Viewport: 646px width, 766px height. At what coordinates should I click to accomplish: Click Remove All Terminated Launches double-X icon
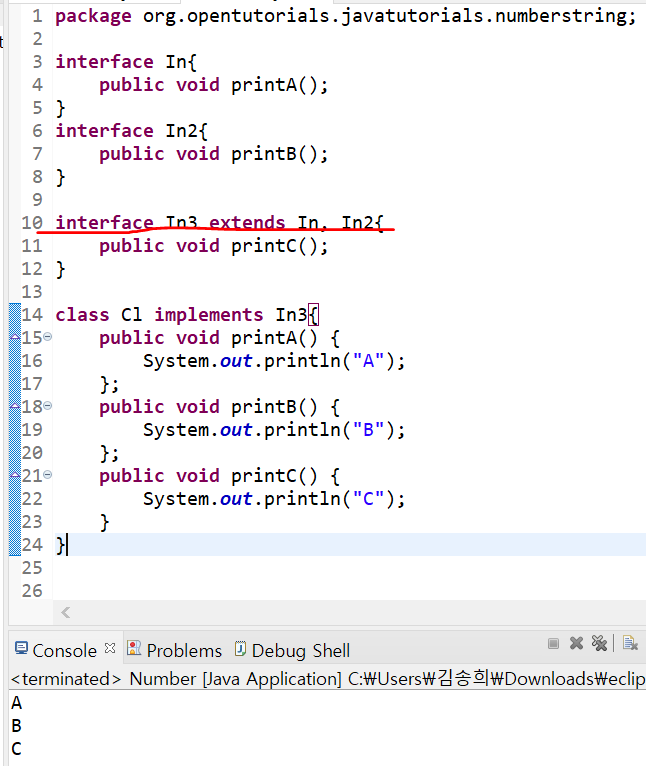click(x=599, y=643)
